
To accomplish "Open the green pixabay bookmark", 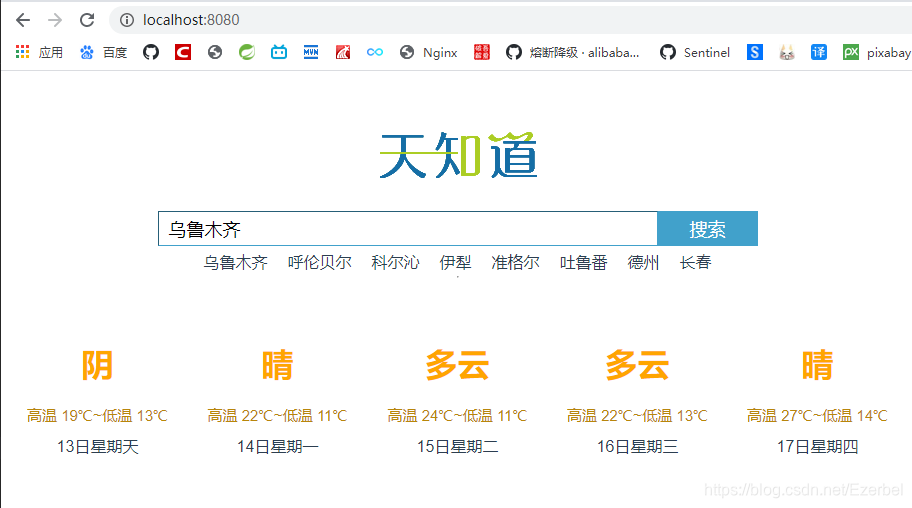I will (x=877, y=52).
